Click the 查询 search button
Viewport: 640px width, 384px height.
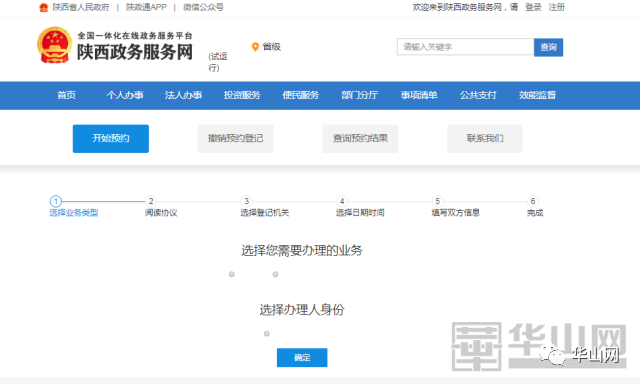tap(548, 47)
